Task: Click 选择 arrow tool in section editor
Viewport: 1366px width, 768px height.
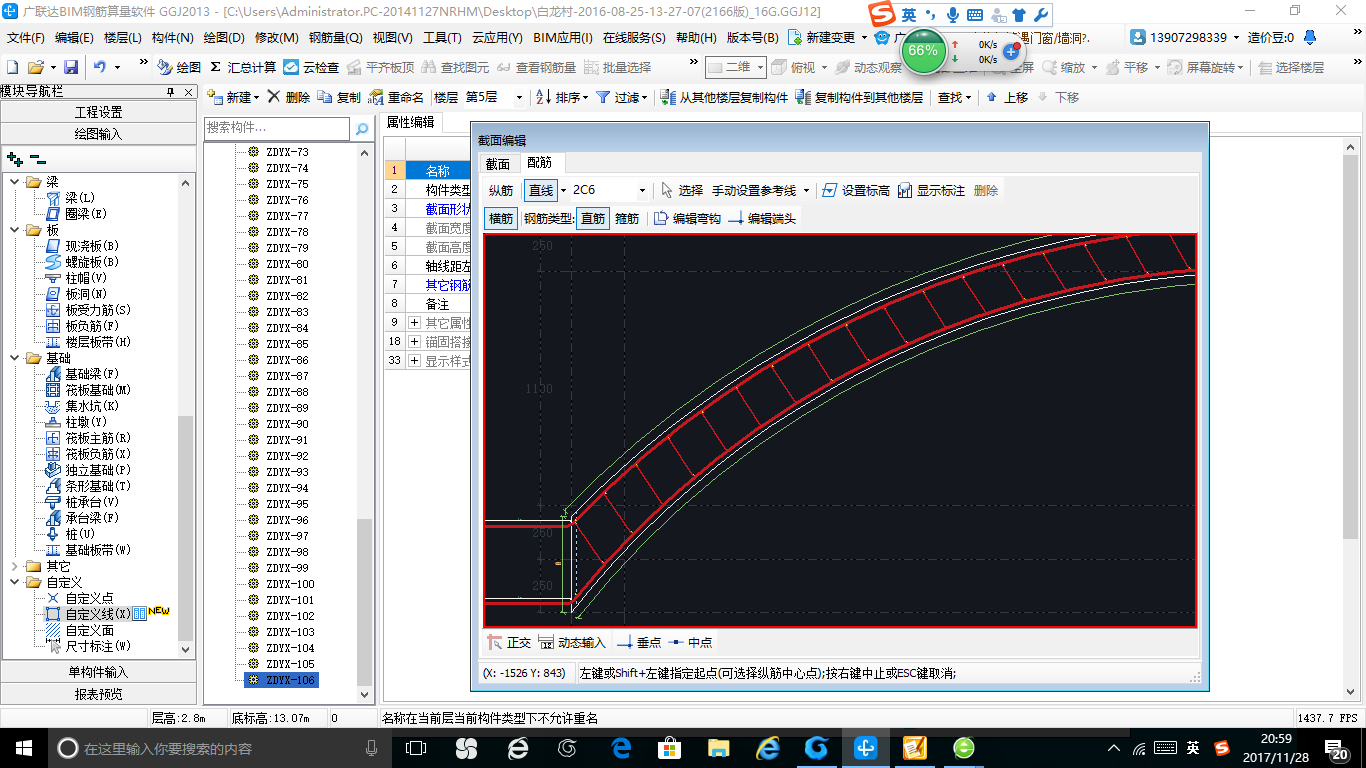Action: pos(681,190)
